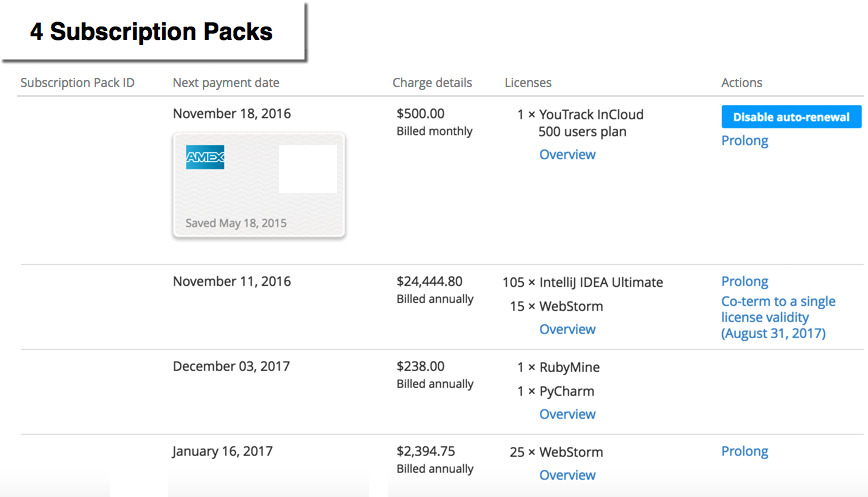Click the $24,444.80 charge amount

pos(429,281)
